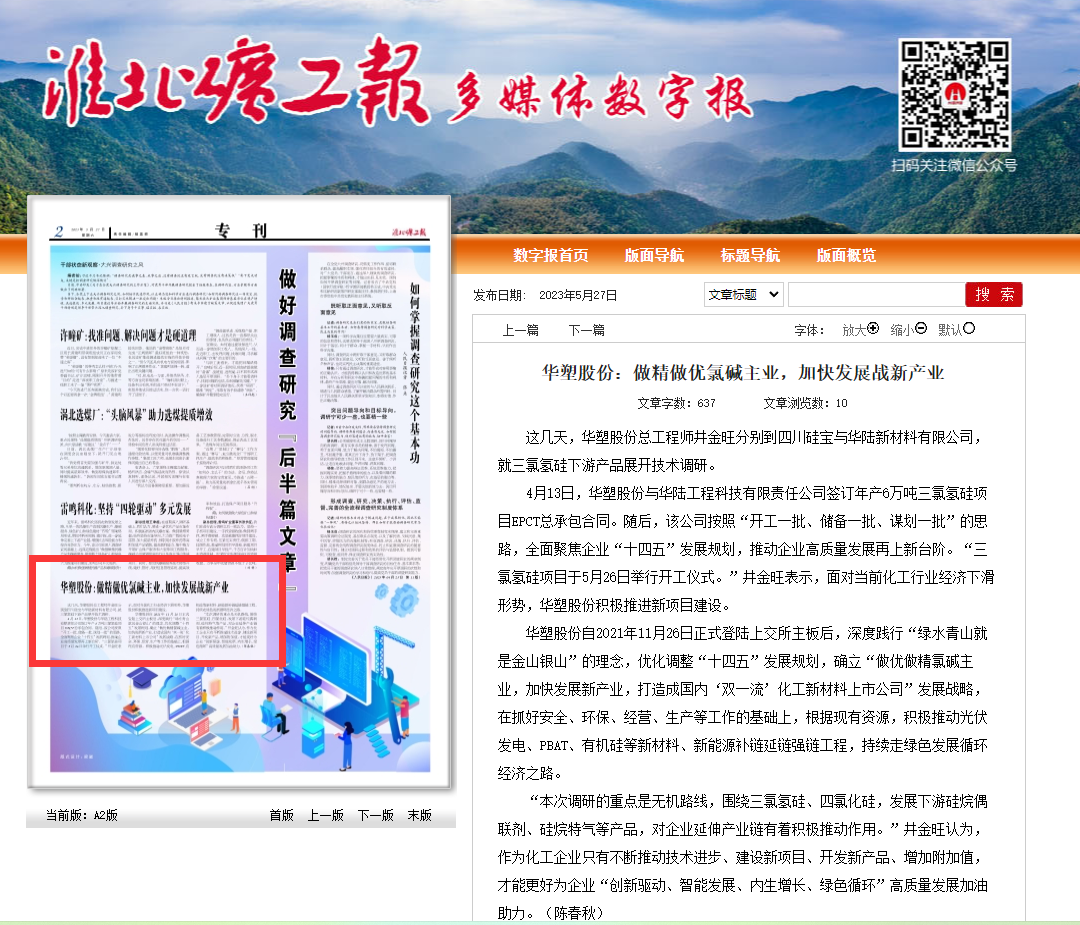Go to next page via 下一版
Screen dimensions: 1080x925
[375, 815]
